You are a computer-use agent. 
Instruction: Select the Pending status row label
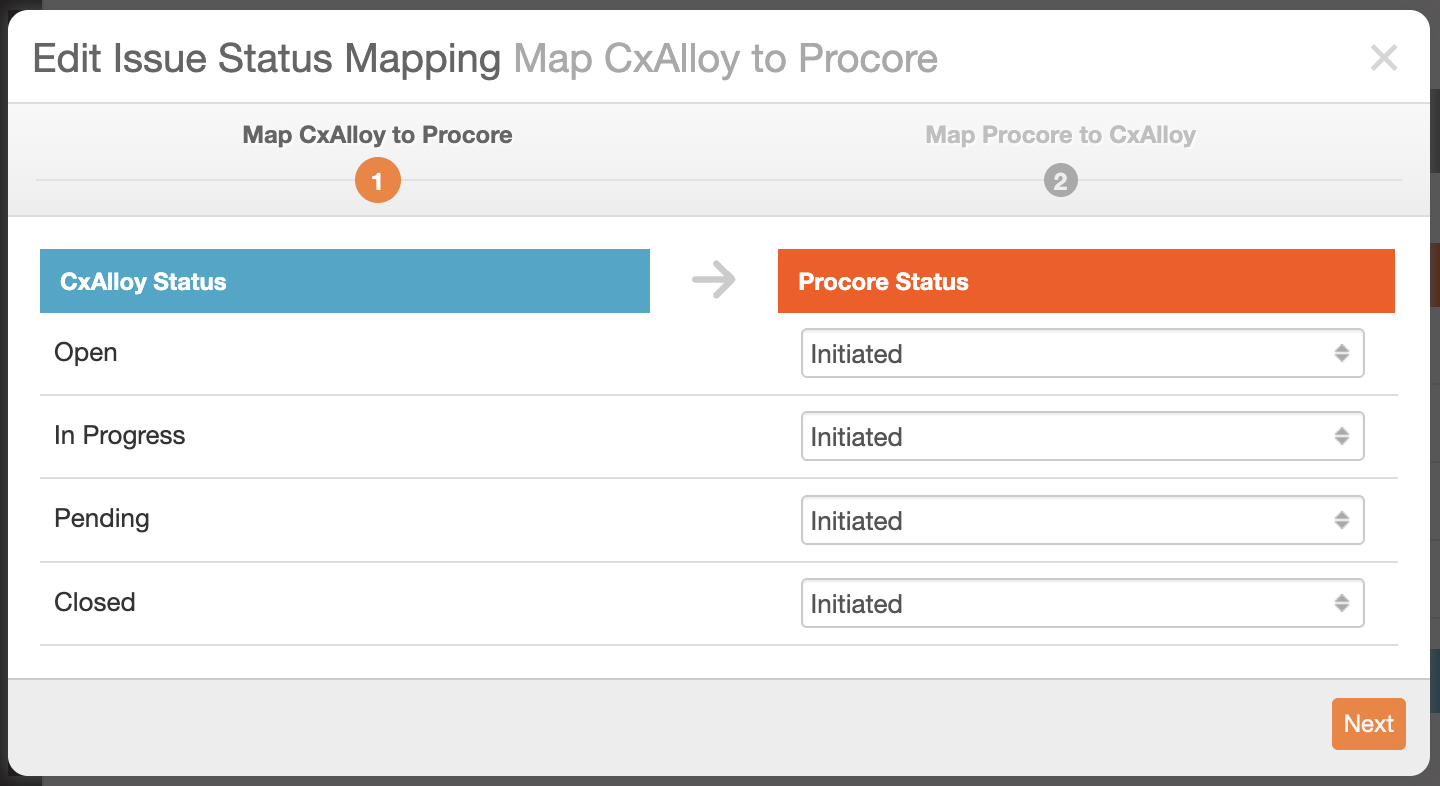coord(102,518)
